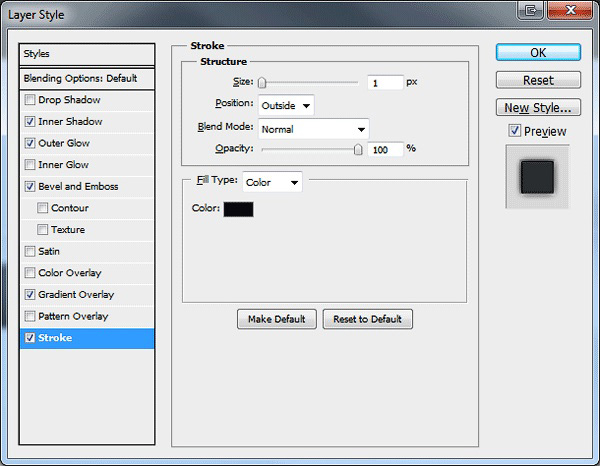Click the Size value input field
The height and width of the screenshot is (466, 600).
point(385,83)
